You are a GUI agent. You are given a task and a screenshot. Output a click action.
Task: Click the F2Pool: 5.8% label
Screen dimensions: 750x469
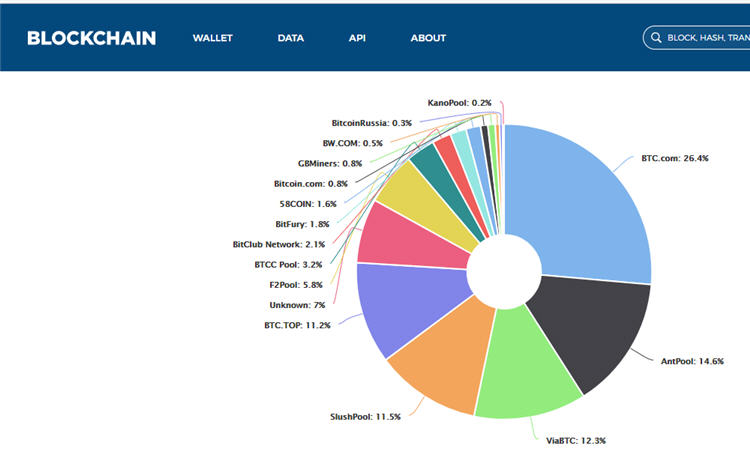pyautogui.click(x=296, y=285)
